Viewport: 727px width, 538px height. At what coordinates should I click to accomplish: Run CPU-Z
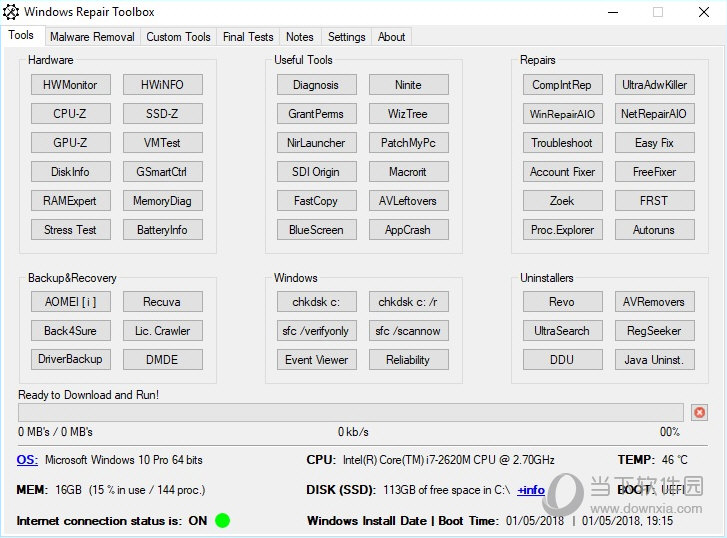(x=70, y=114)
